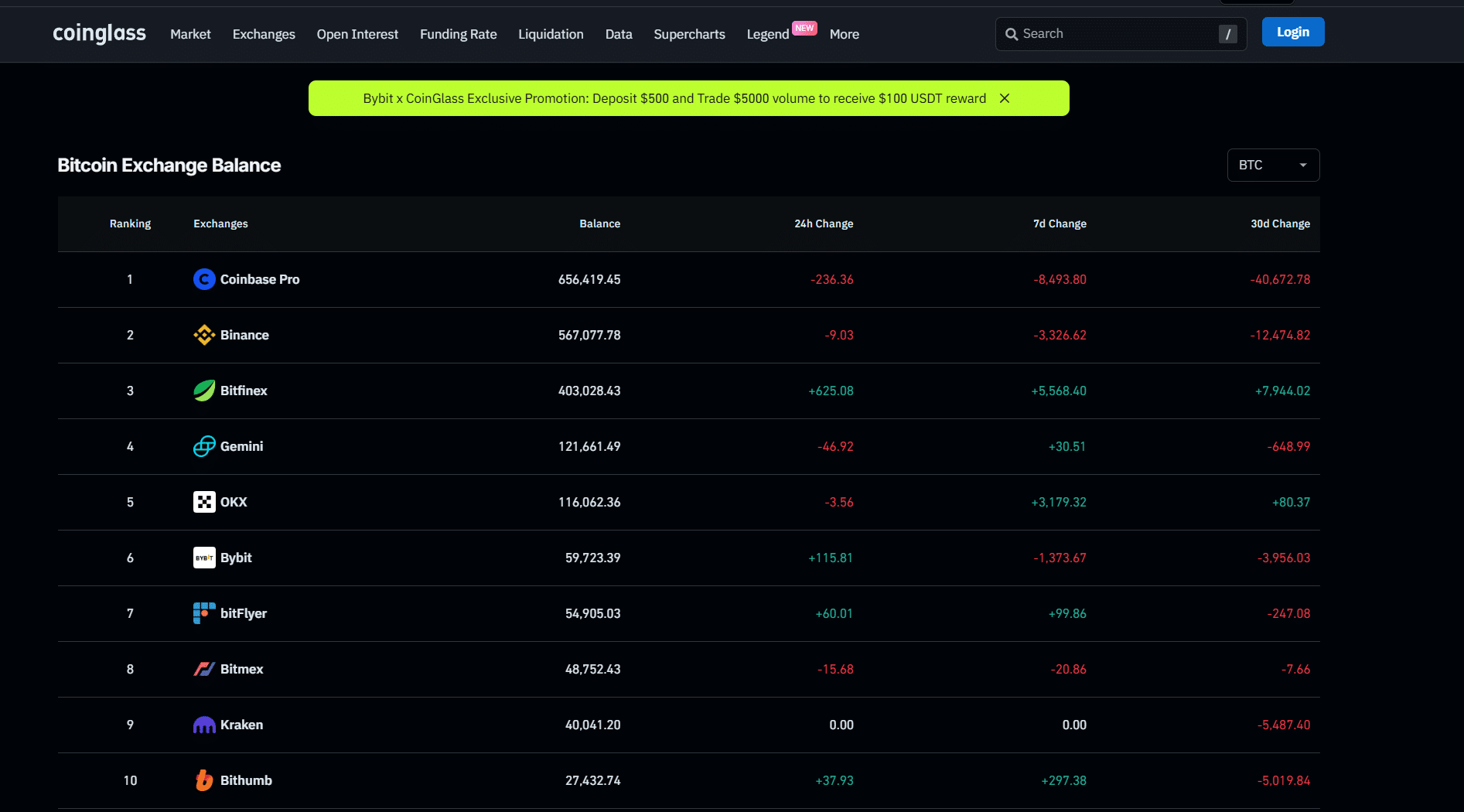Go to coinglass home via logo
Screen dimensions: 1464x812
tap(99, 33)
